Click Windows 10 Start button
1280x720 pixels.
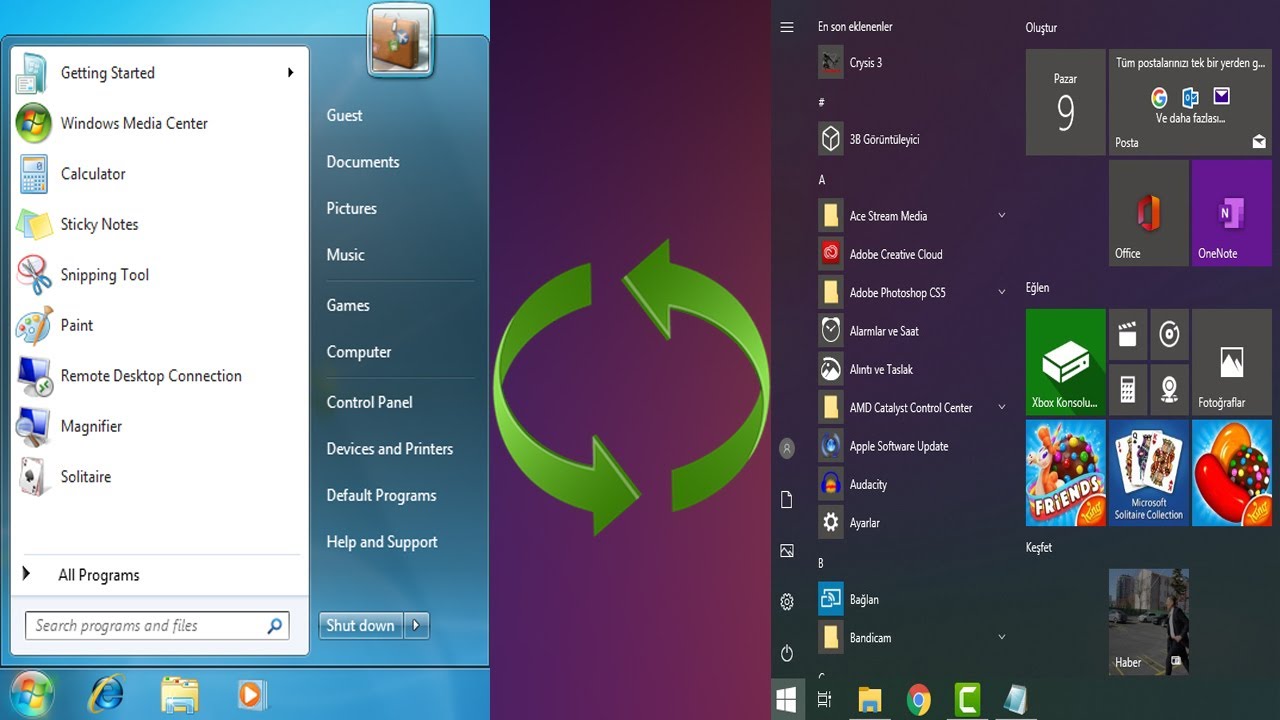[787, 700]
